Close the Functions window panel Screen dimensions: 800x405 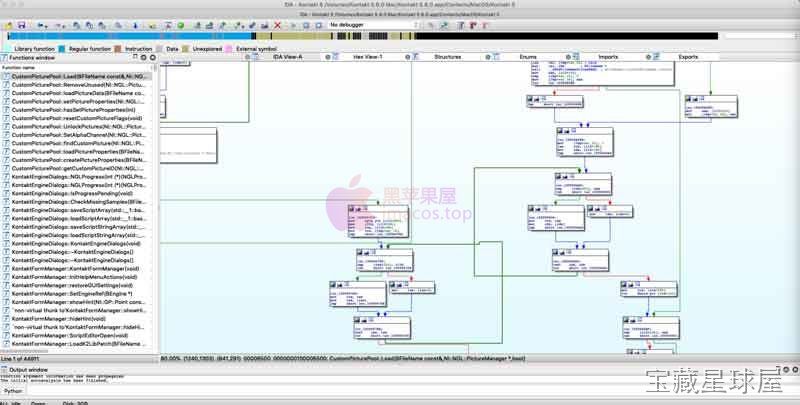click(152, 57)
